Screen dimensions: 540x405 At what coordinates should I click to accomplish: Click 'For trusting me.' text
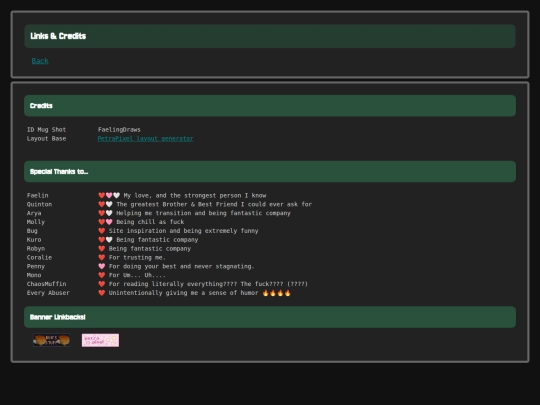[x=137, y=257]
